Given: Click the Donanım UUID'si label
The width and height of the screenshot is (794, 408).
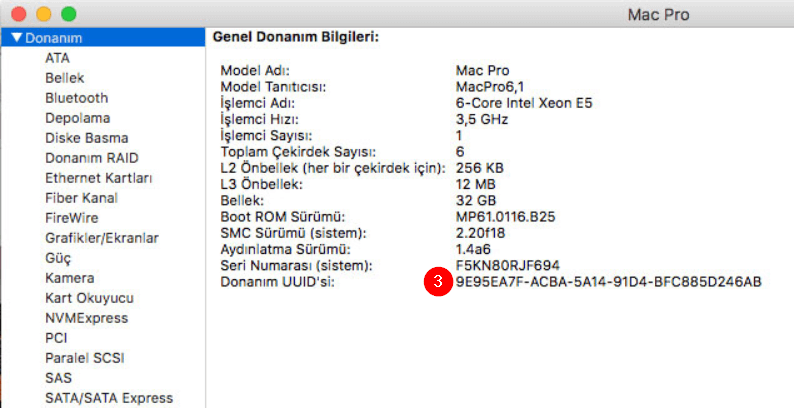Looking at the screenshot, I should pos(277,282).
